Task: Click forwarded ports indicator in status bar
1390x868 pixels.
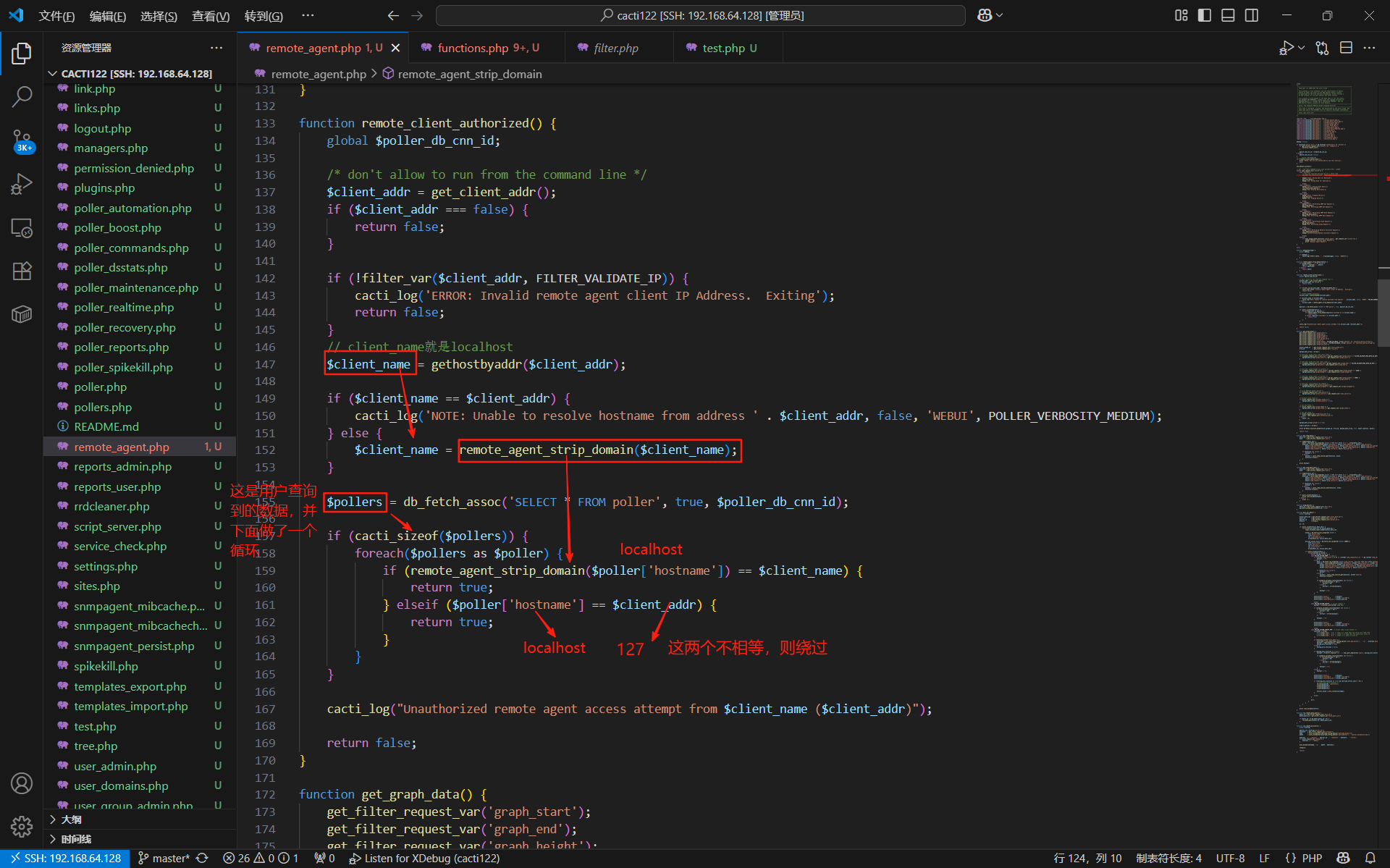Action: pyautogui.click(x=324, y=858)
